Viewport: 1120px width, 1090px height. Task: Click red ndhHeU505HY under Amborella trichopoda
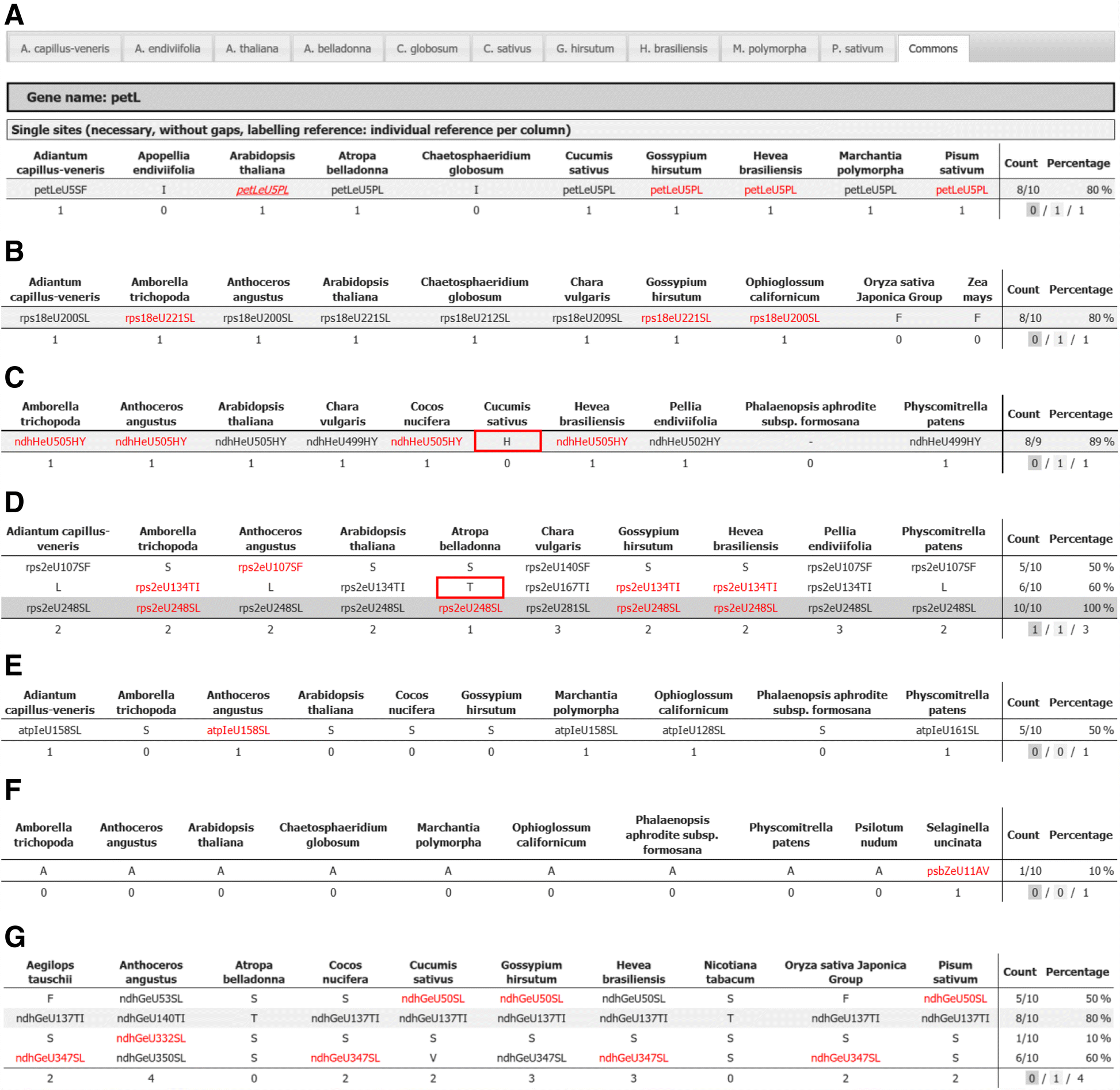pos(50,441)
